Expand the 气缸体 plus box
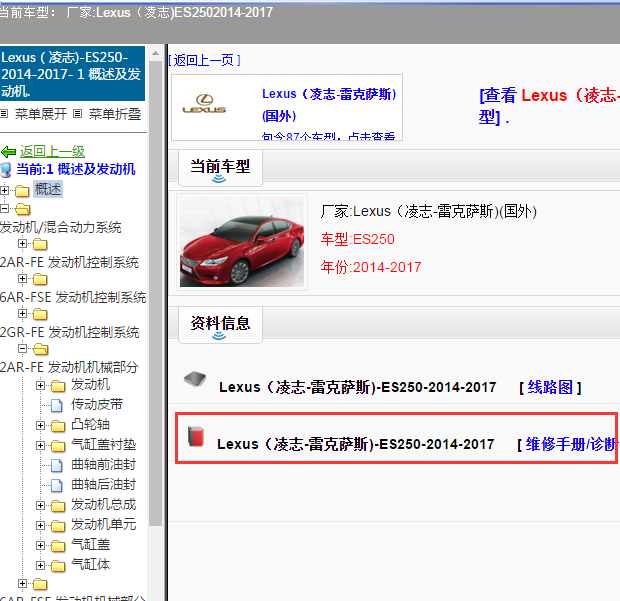This screenshot has height=601, width=620. pos(40,565)
